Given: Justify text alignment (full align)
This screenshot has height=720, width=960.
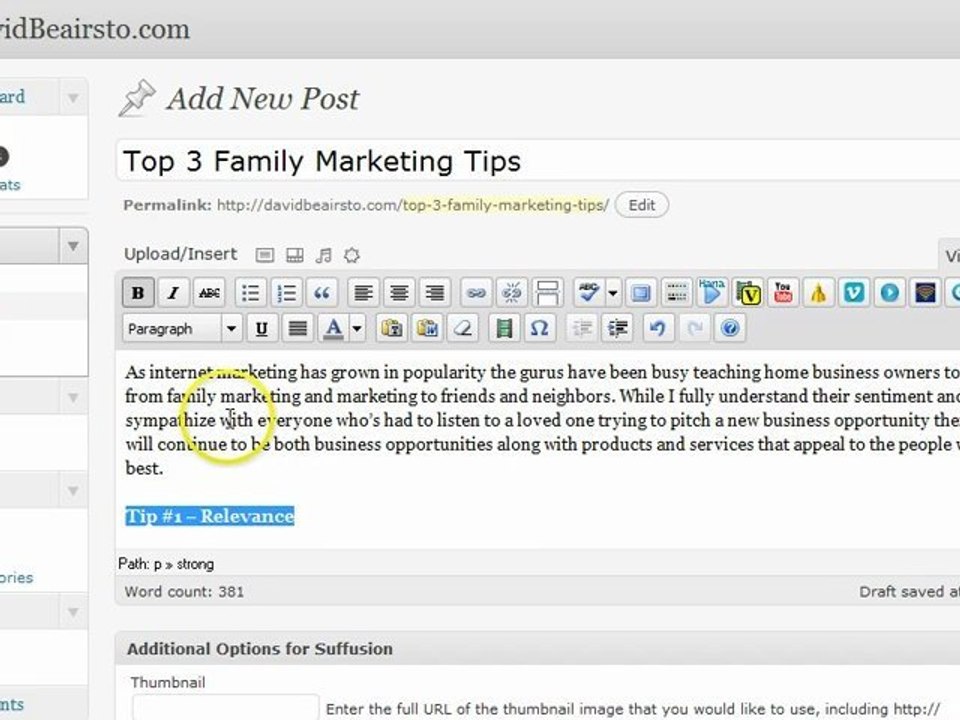Looking at the screenshot, I should 298,329.
